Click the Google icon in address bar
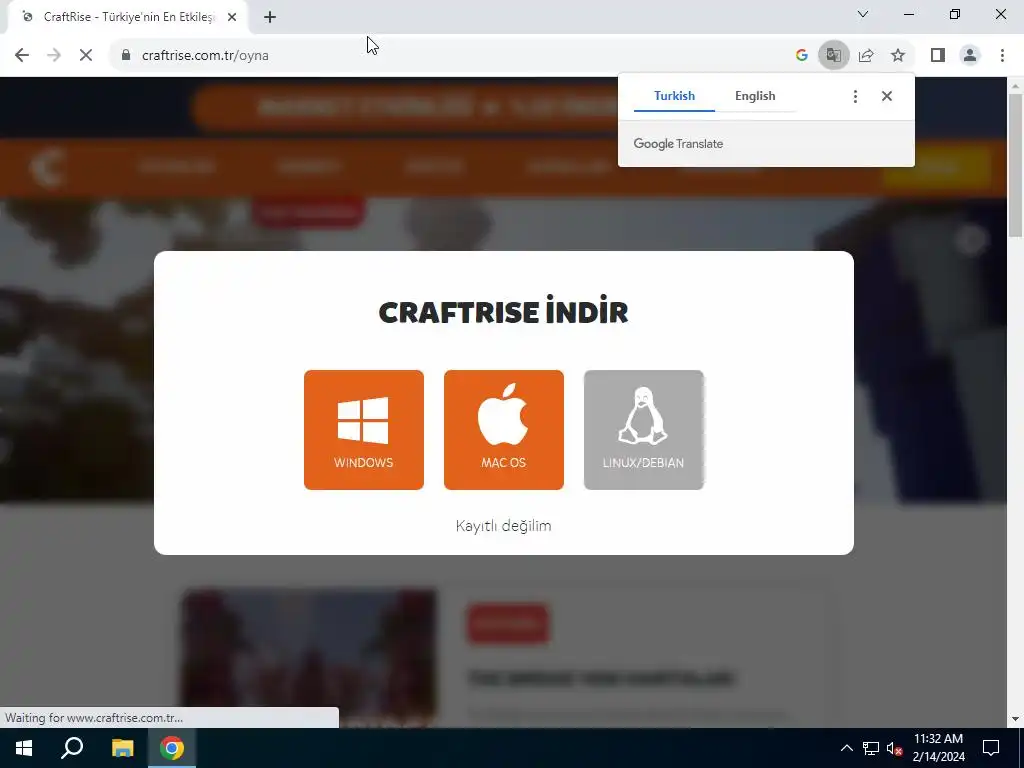This screenshot has height=768, width=1024. click(x=801, y=56)
